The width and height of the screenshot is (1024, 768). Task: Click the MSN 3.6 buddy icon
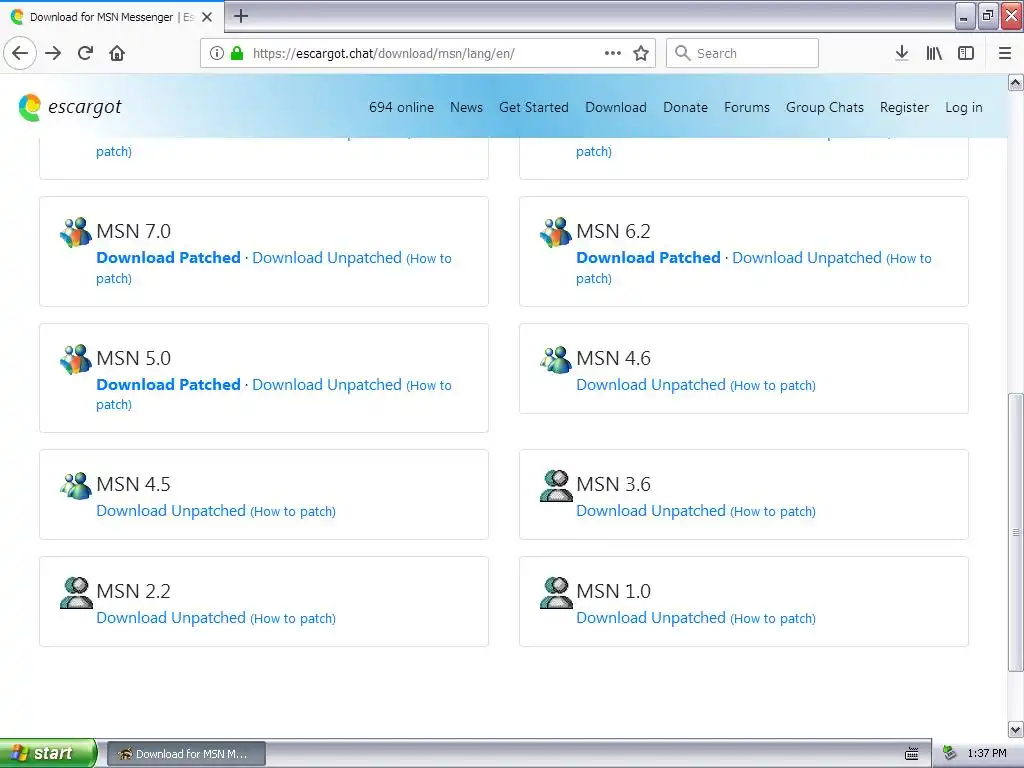[556, 485]
